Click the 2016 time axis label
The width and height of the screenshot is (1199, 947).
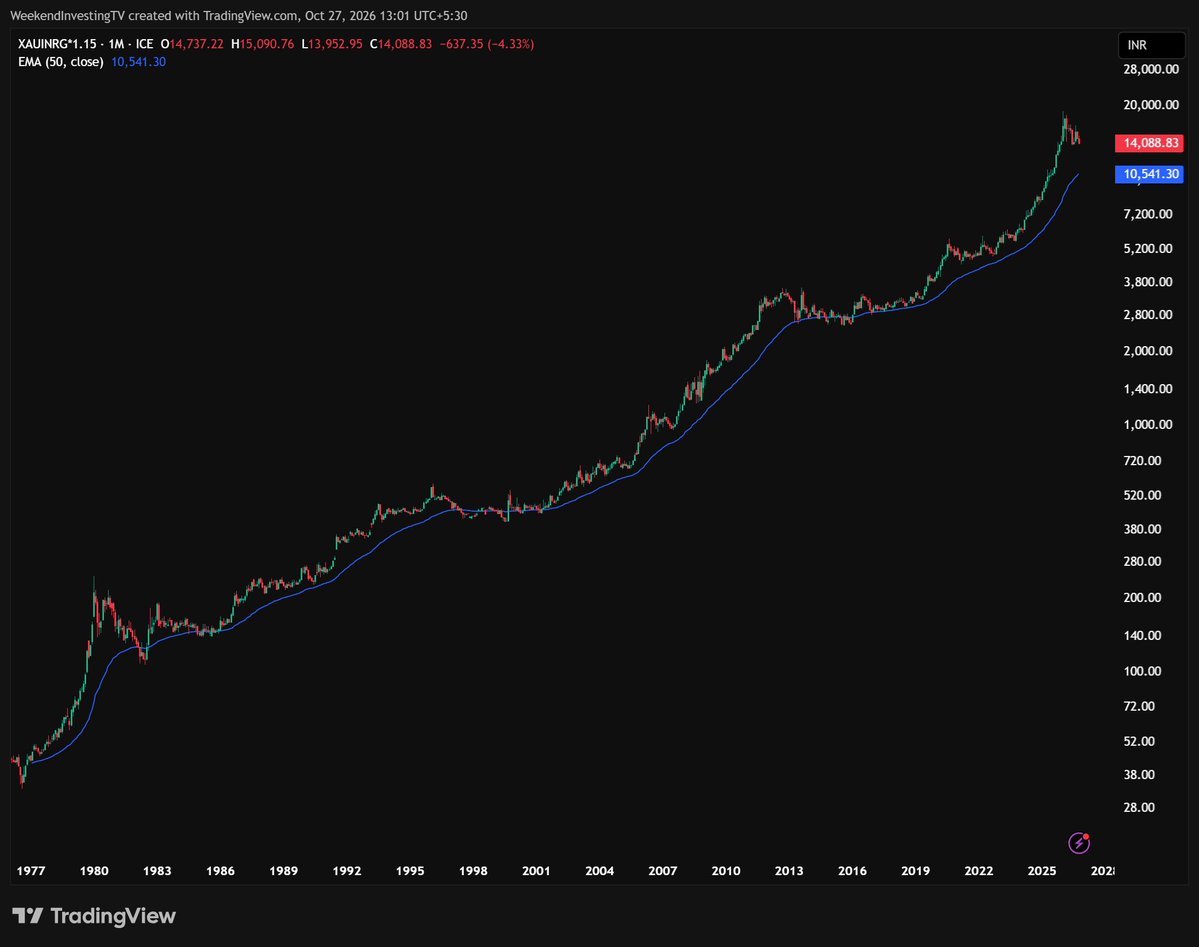[853, 871]
